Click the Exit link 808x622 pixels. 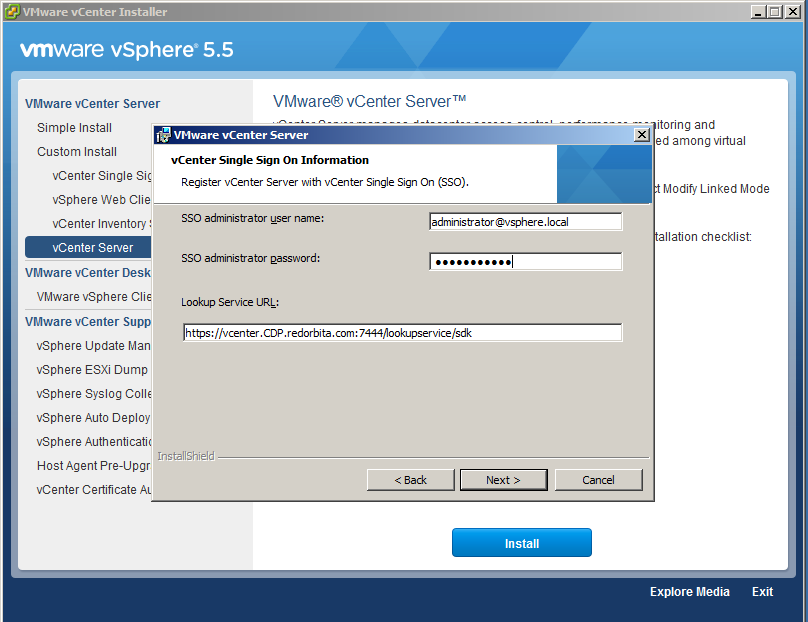(x=762, y=592)
